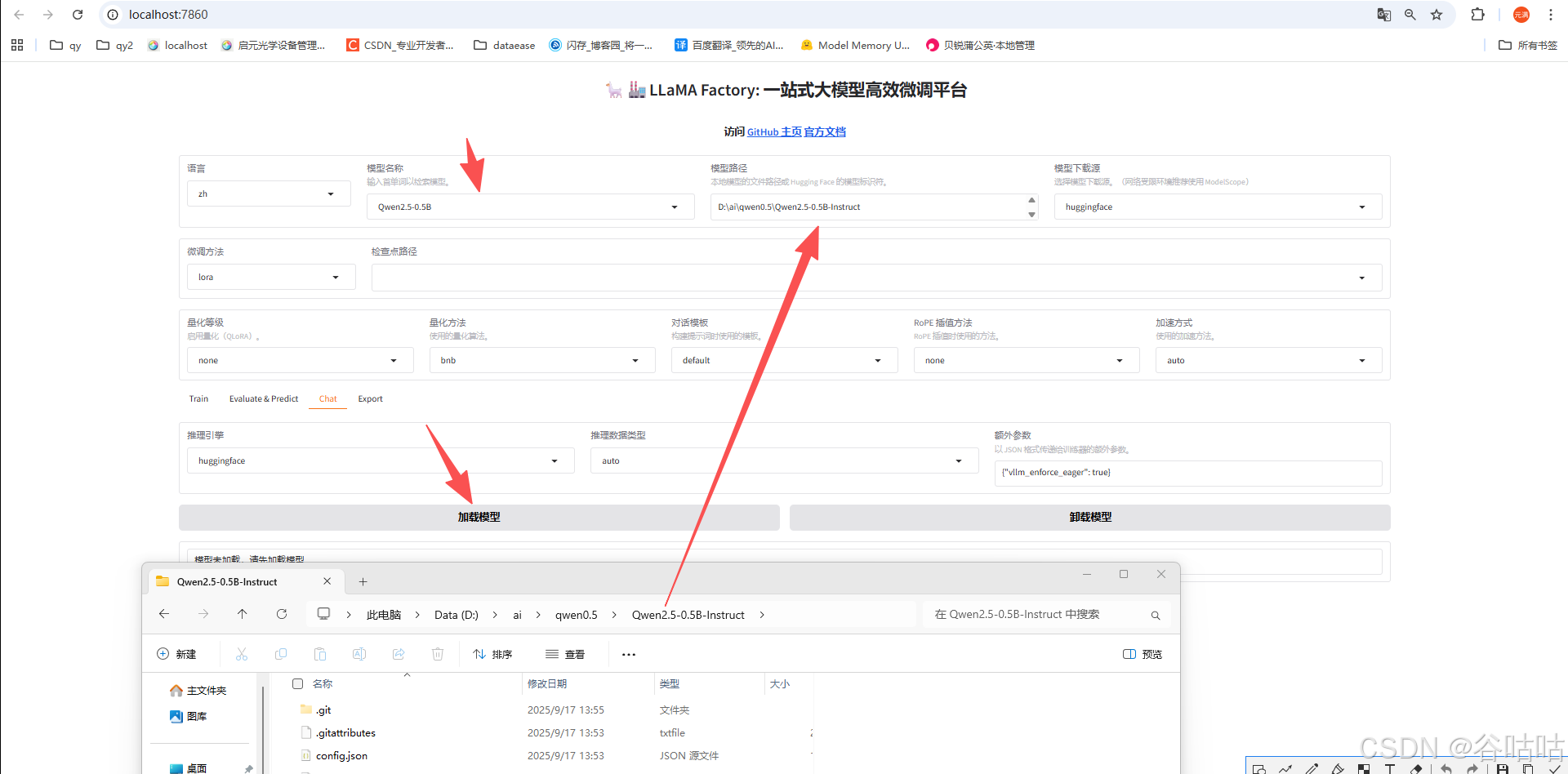Click the cut scissors icon in Explorer

(x=242, y=654)
